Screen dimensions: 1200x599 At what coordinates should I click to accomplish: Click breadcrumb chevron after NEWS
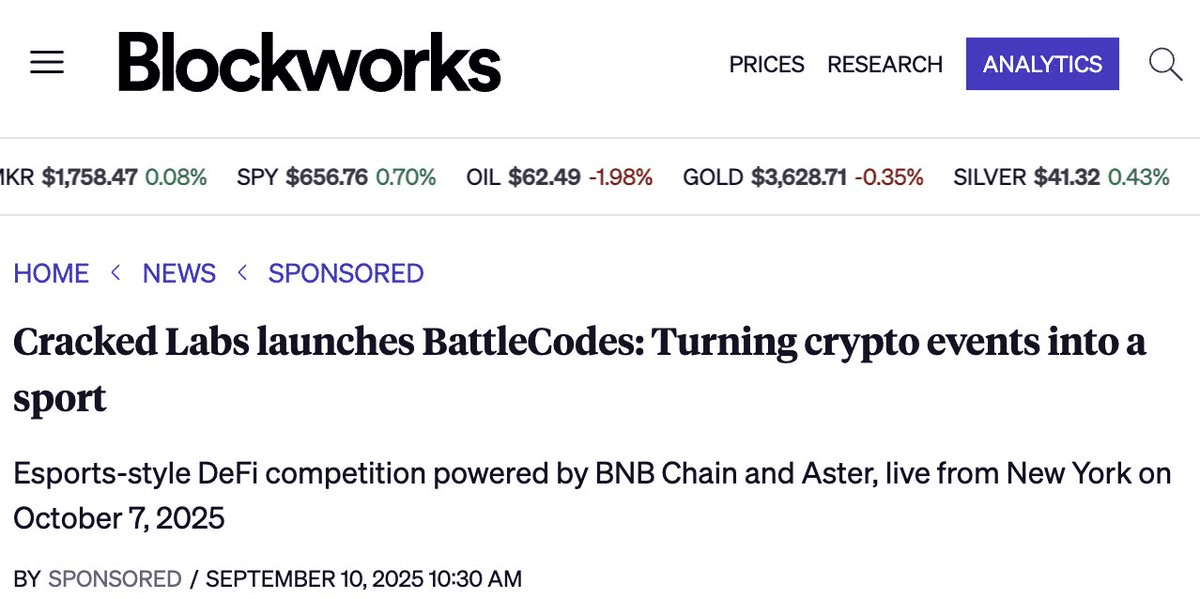coord(242,272)
